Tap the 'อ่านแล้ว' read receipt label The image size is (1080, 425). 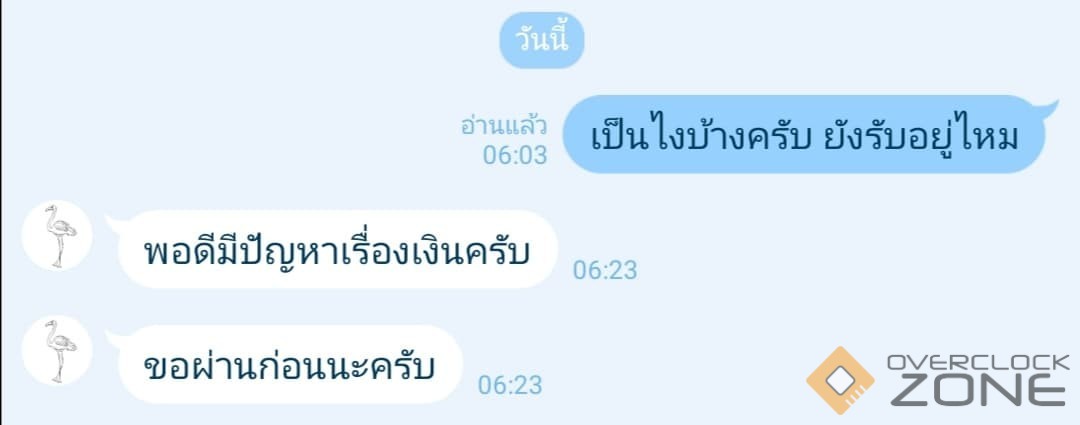click(504, 126)
